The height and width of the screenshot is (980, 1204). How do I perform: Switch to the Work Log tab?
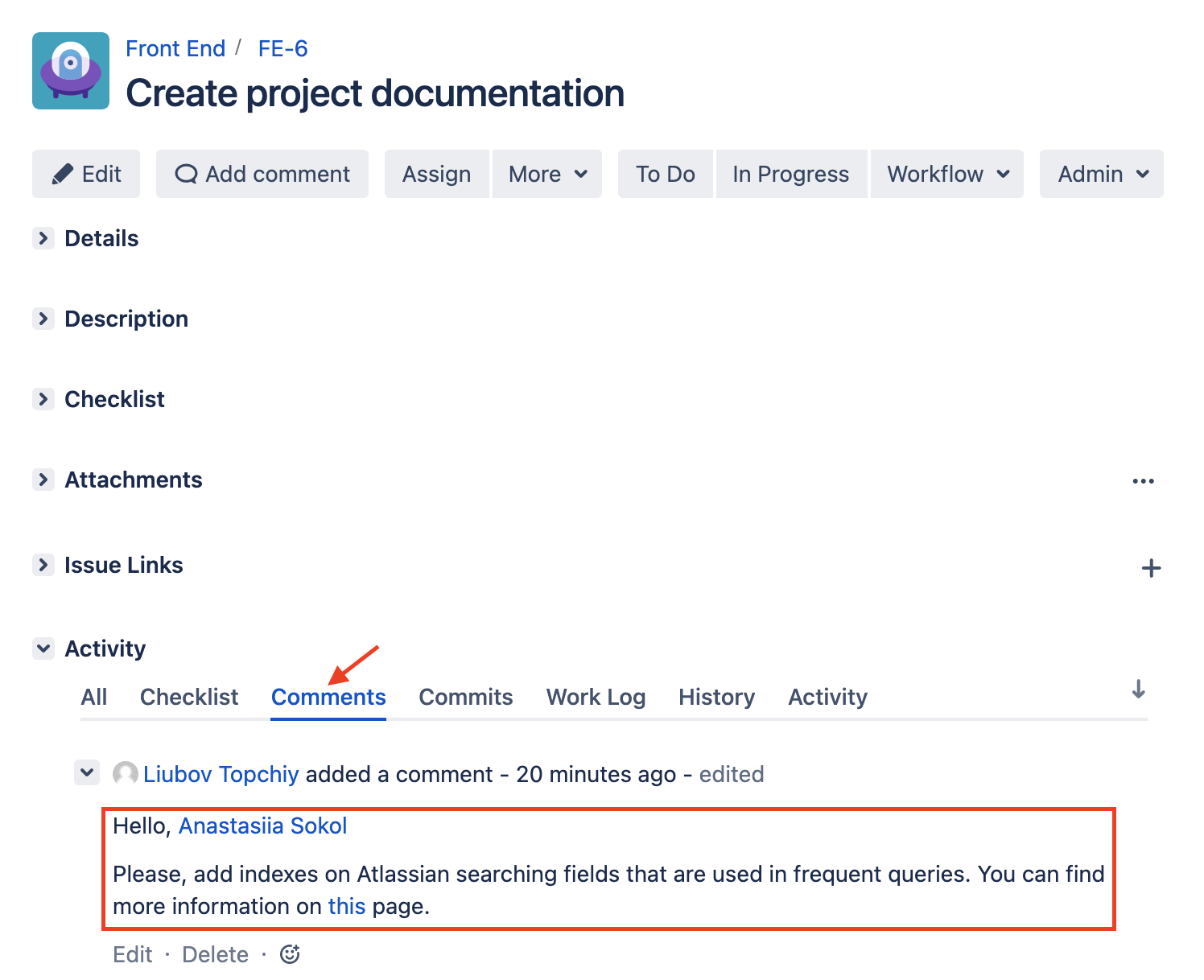[x=596, y=697]
